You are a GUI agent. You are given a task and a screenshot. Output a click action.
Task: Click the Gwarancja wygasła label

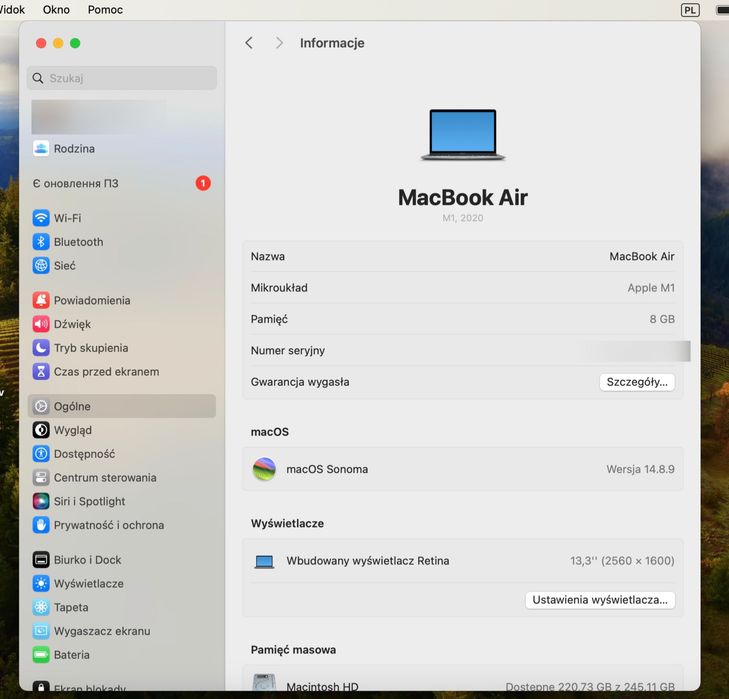pyautogui.click(x=300, y=382)
